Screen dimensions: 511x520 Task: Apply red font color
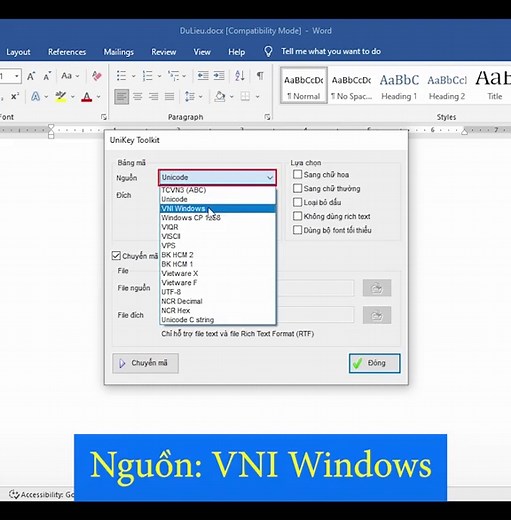87,97
